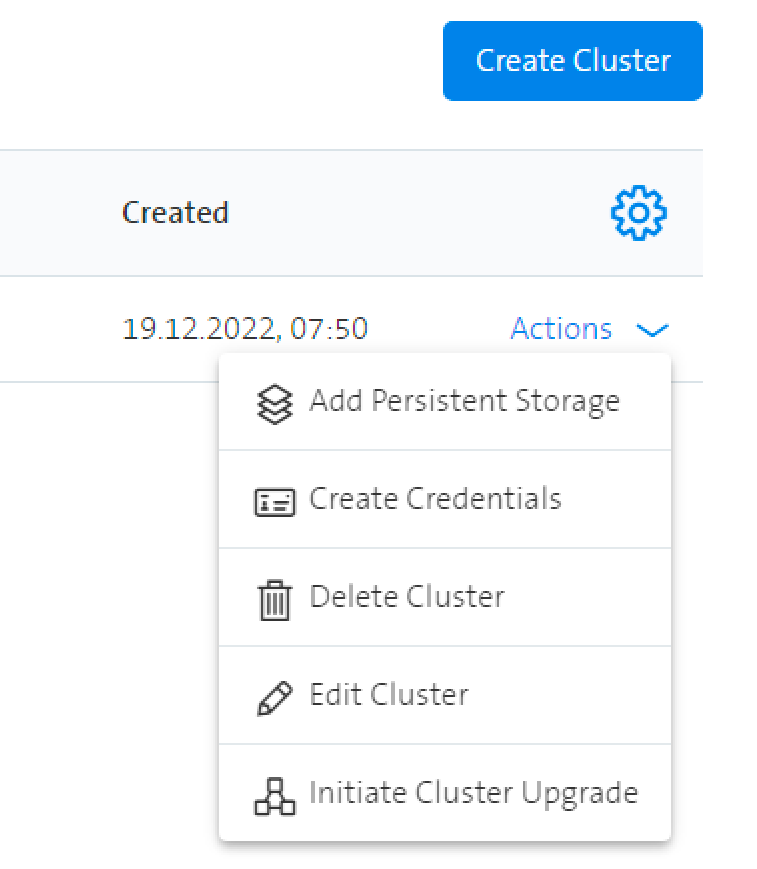Click the stacked layers icon for persistent storage
The height and width of the screenshot is (869, 757).
(275, 404)
